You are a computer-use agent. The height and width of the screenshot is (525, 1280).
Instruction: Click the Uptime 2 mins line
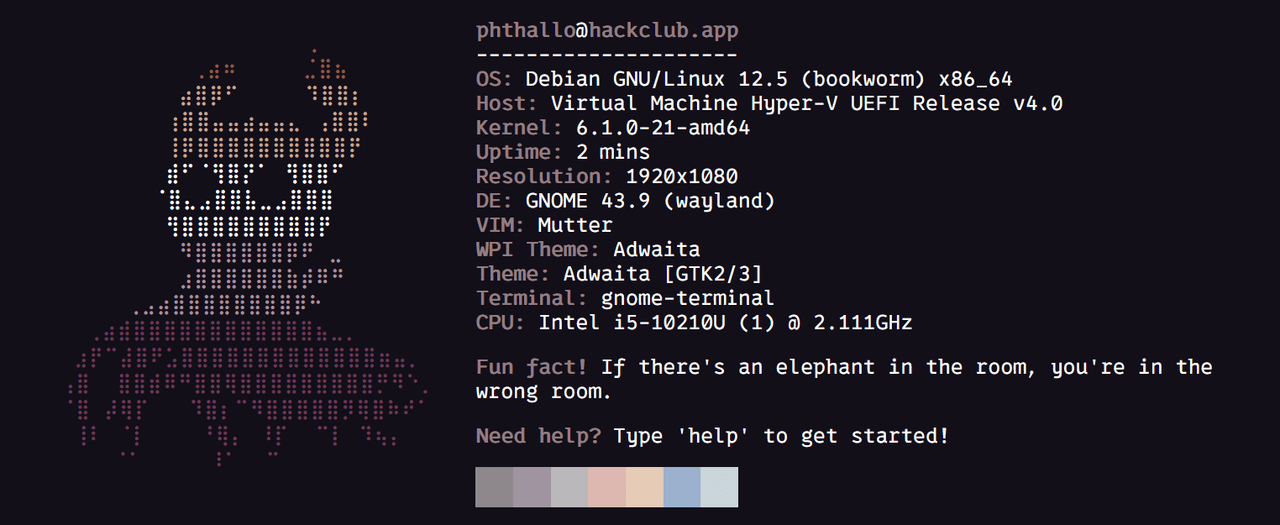click(x=563, y=152)
